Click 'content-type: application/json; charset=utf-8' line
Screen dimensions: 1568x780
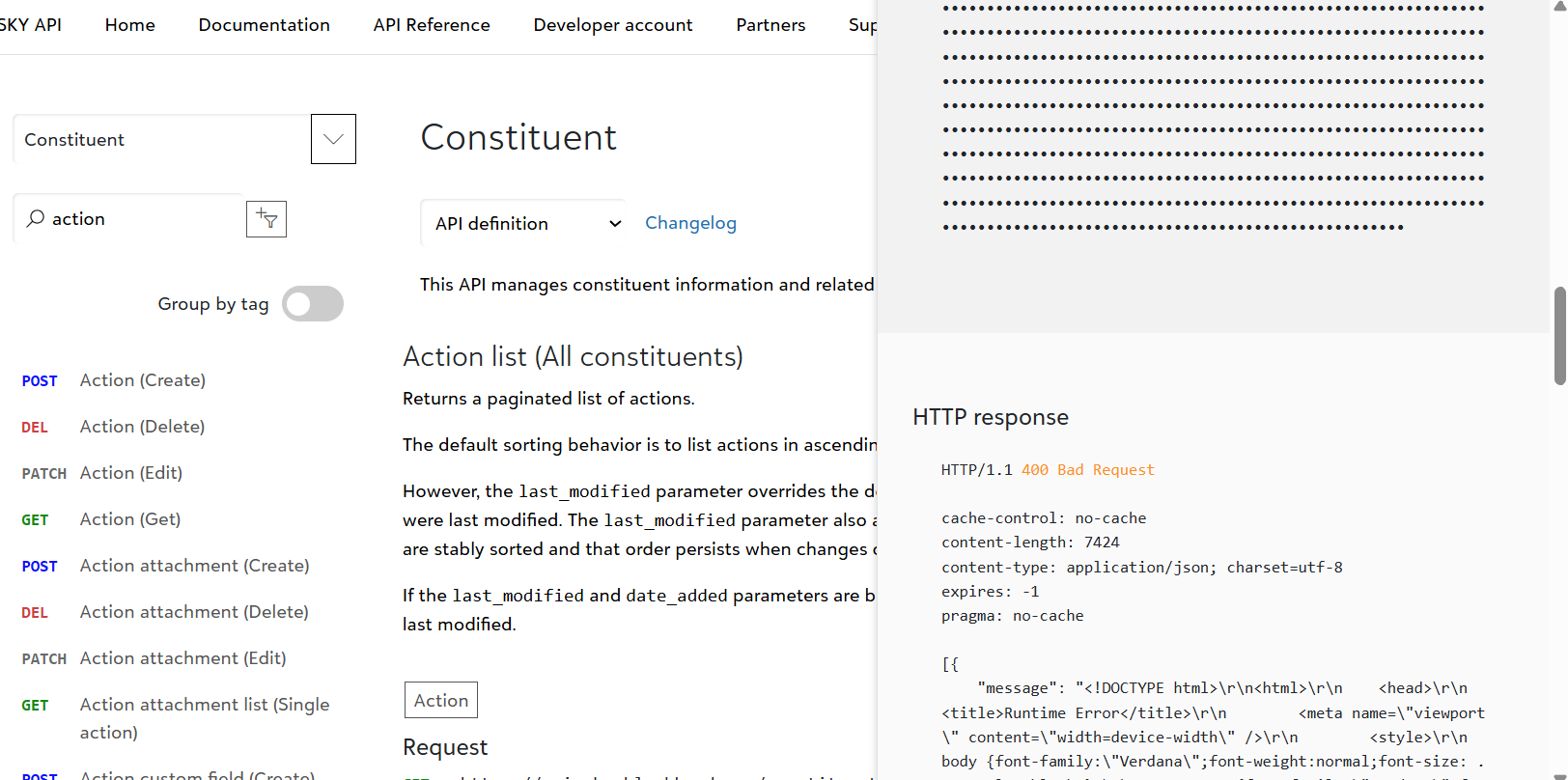1142,568
